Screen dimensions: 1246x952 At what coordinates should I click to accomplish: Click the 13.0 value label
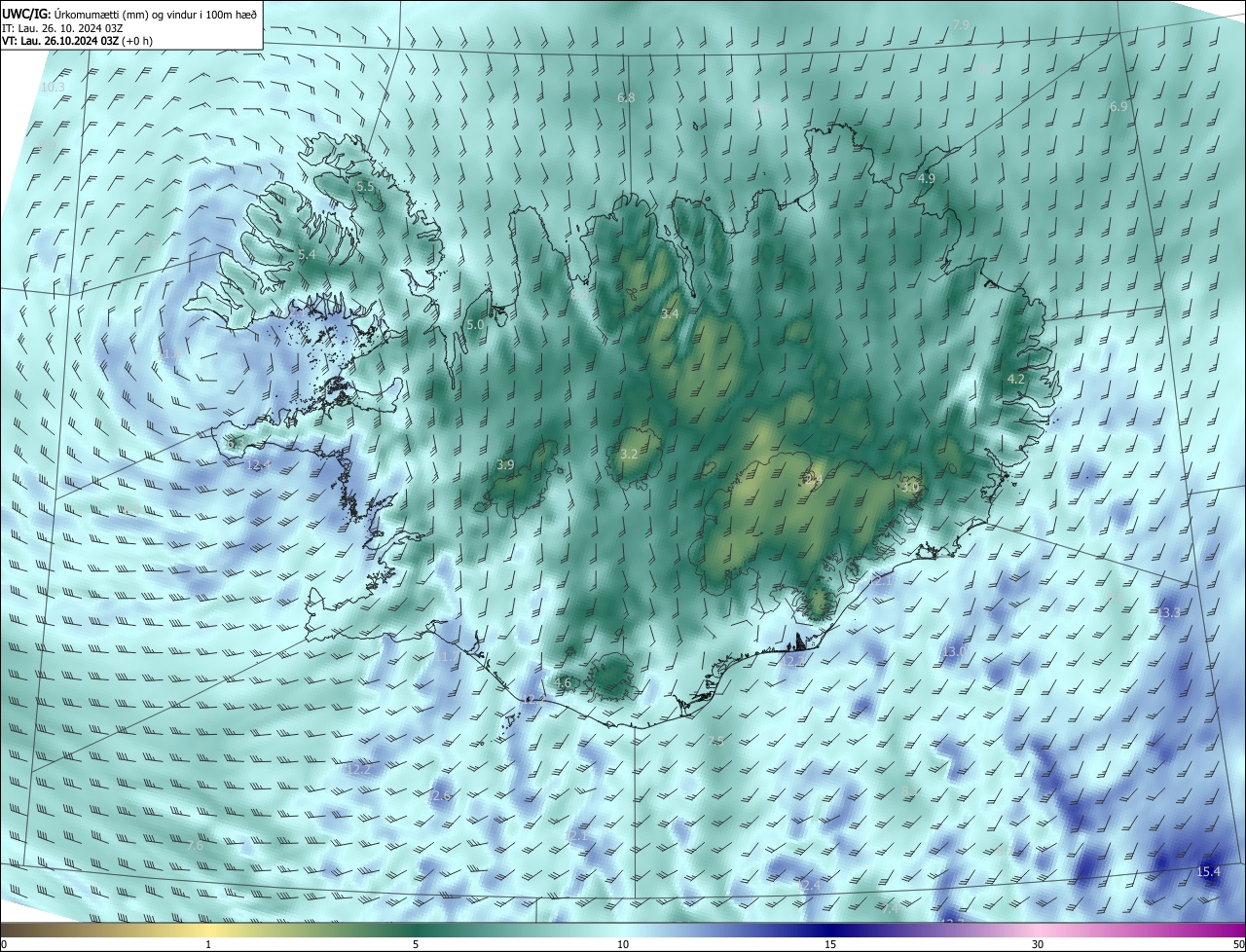tap(955, 652)
